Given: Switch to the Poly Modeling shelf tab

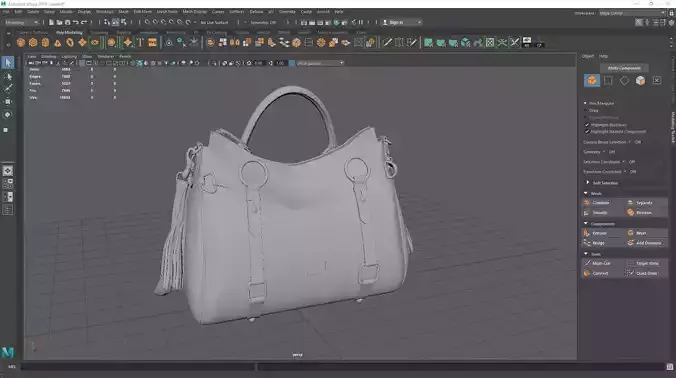Looking at the screenshot, I should pos(69,33).
